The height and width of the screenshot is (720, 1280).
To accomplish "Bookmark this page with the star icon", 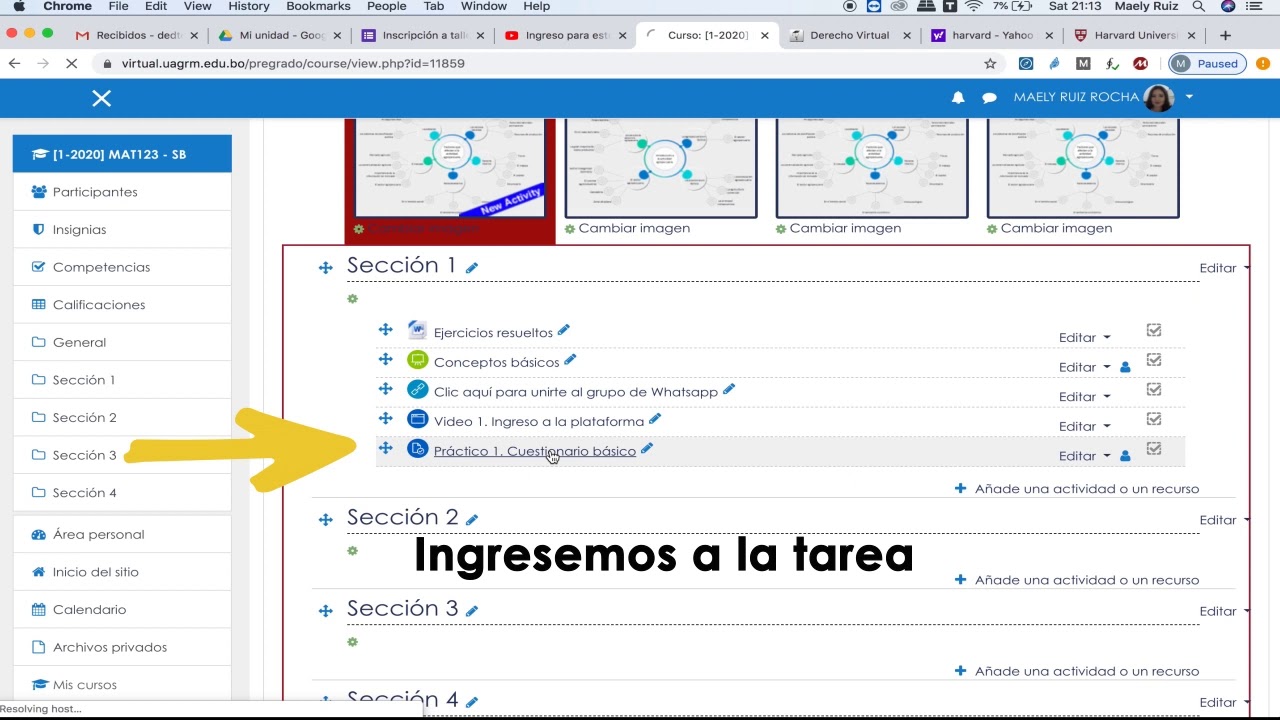I will coord(990,63).
